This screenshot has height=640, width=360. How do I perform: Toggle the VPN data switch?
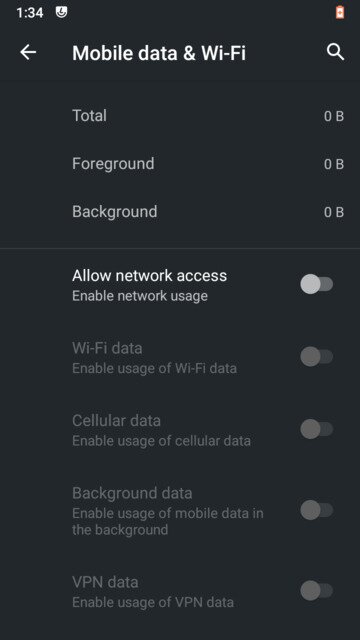317,591
